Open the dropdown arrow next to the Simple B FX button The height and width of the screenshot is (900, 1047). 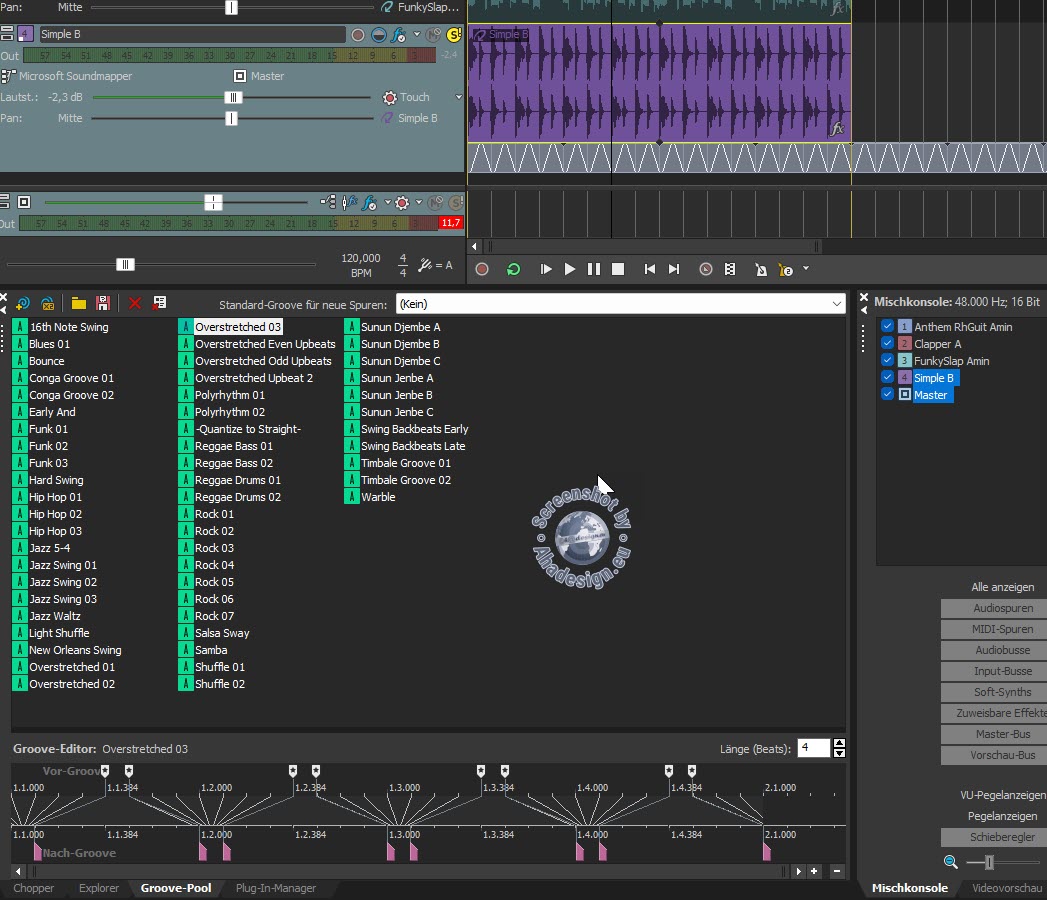(x=417, y=34)
